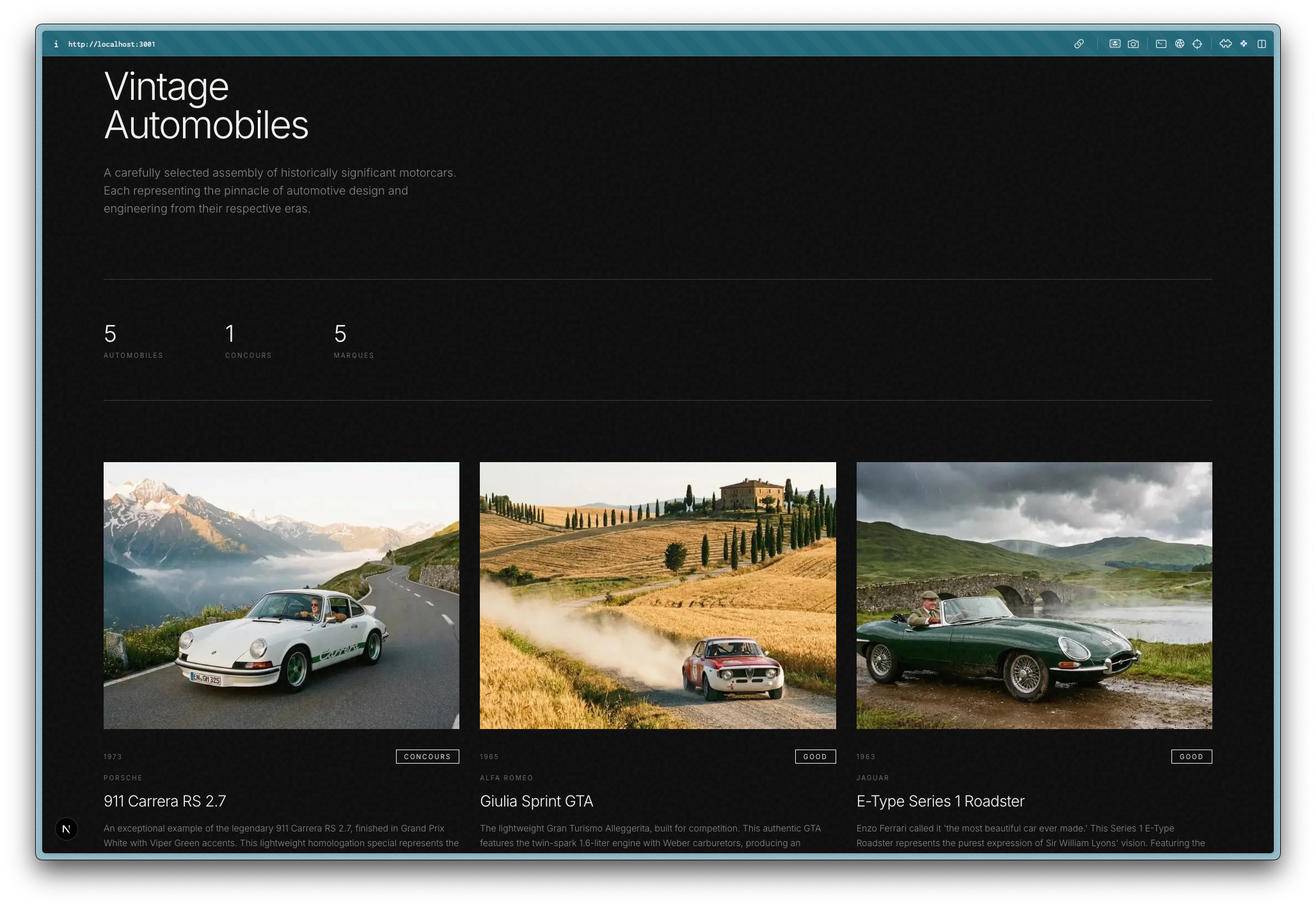Open the puzzle-piece extensions icon
Viewport: 1316px width, 907px height.
coord(1225,44)
